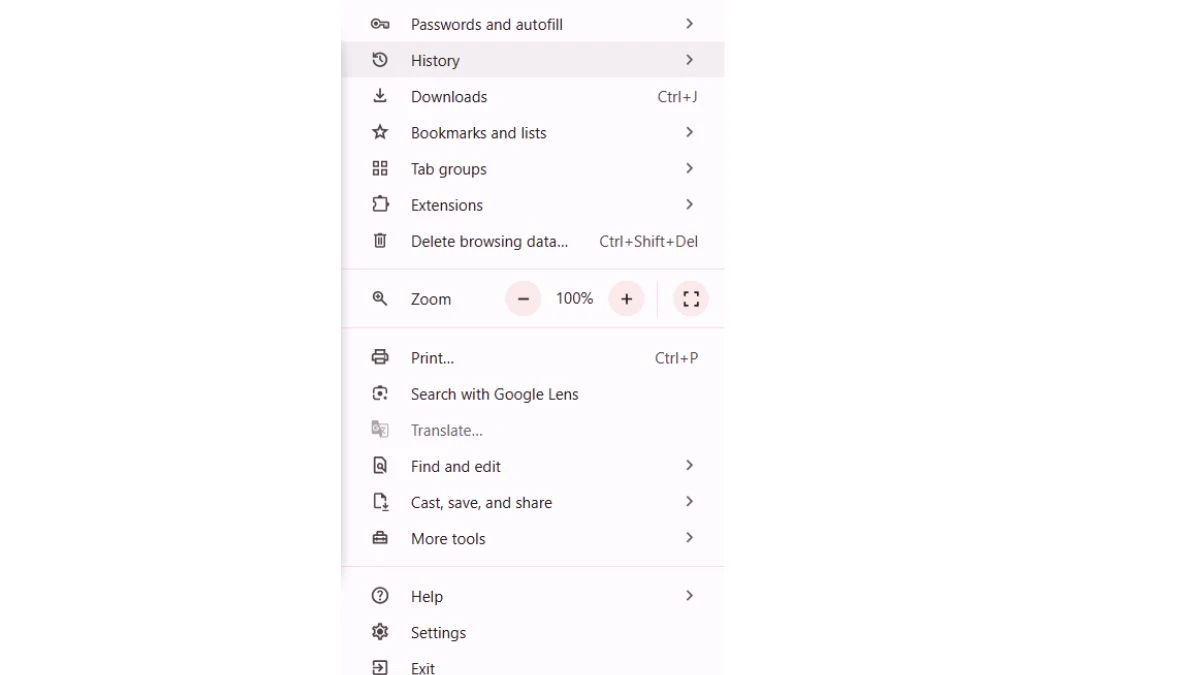Click the trash icon for Delete browsing data
Screen dimensions: 1200x675
click(380, 241)
